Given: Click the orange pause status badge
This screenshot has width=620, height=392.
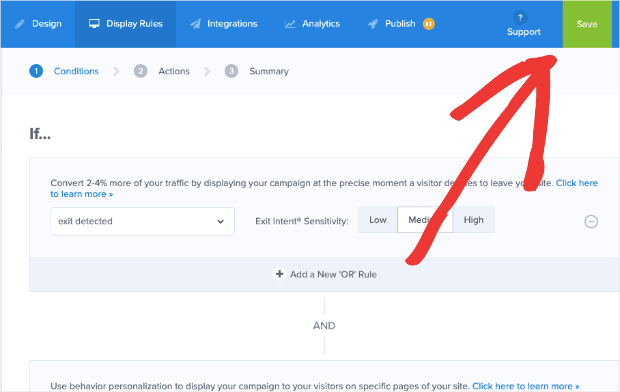Looking at the screenshot, I should tap(429, 24).
